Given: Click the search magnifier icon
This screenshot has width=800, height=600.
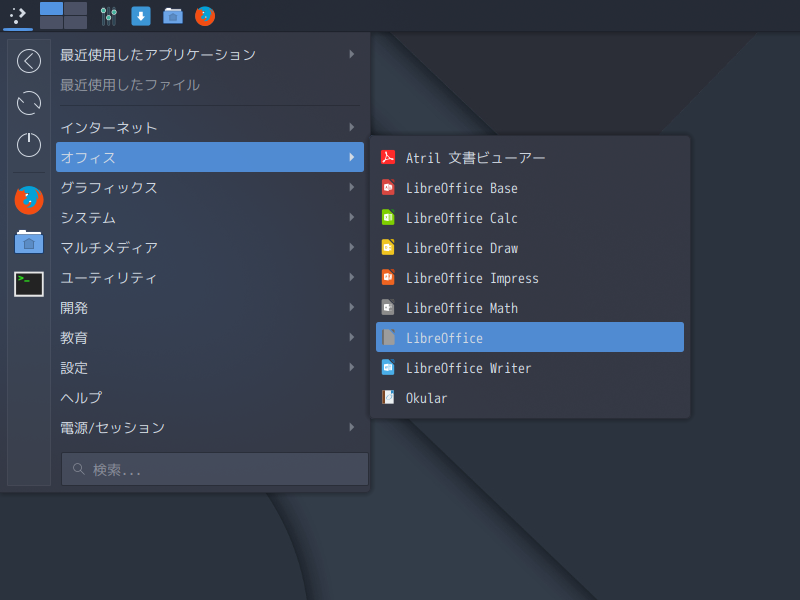Looking at the screenshot, I should click(79, 468).
